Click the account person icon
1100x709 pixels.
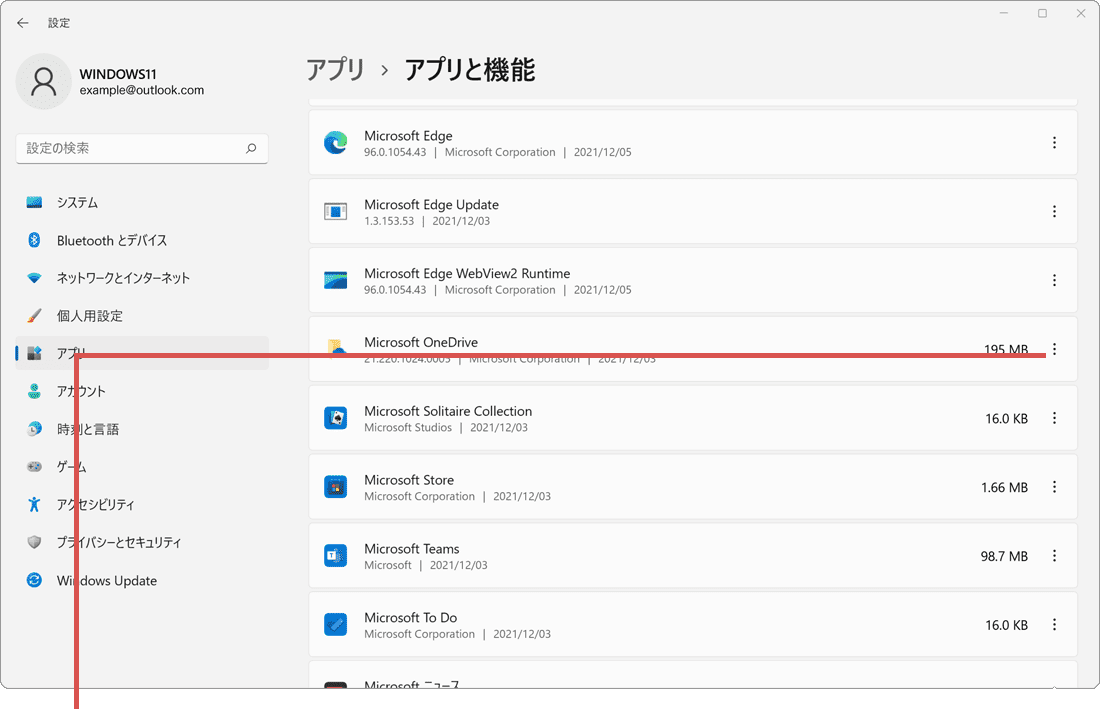pyautogui.click(x=34, y=391)
